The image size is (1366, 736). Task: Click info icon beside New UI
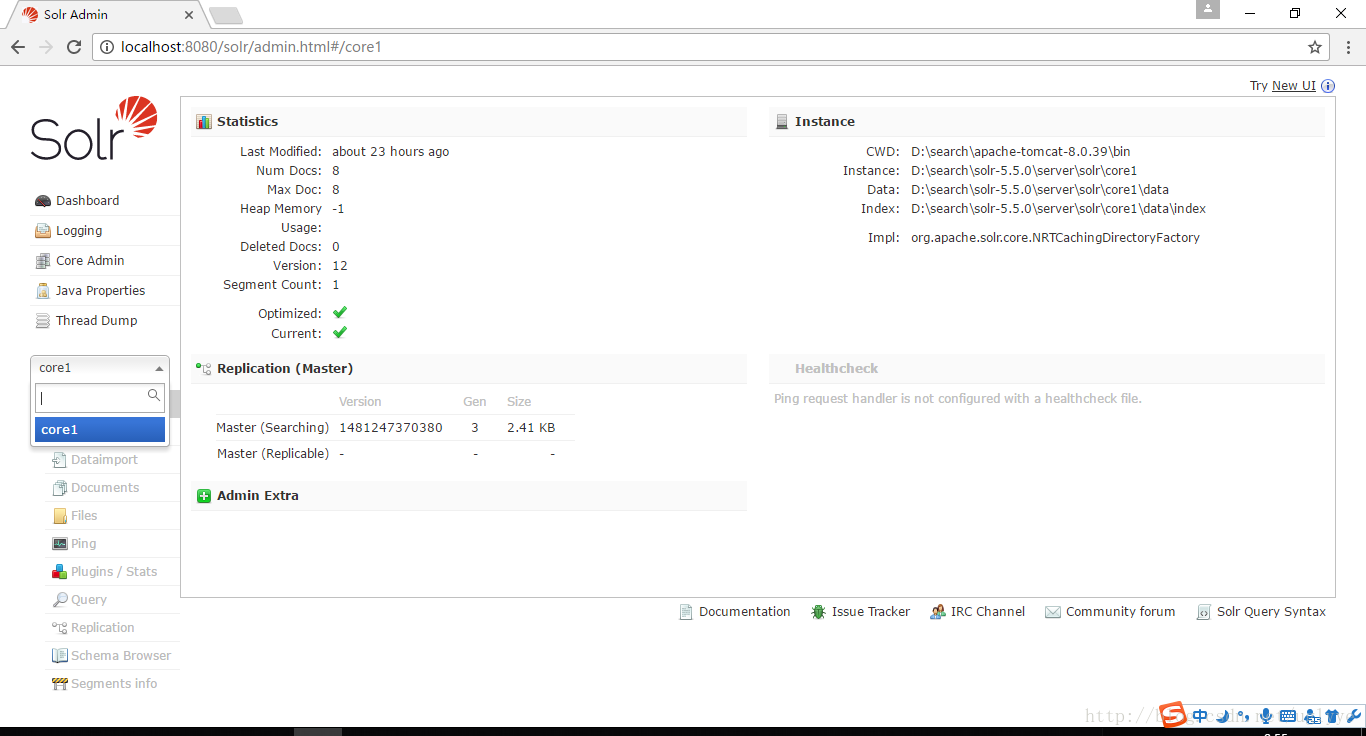pyautogui.click(x=1328, y=86)
